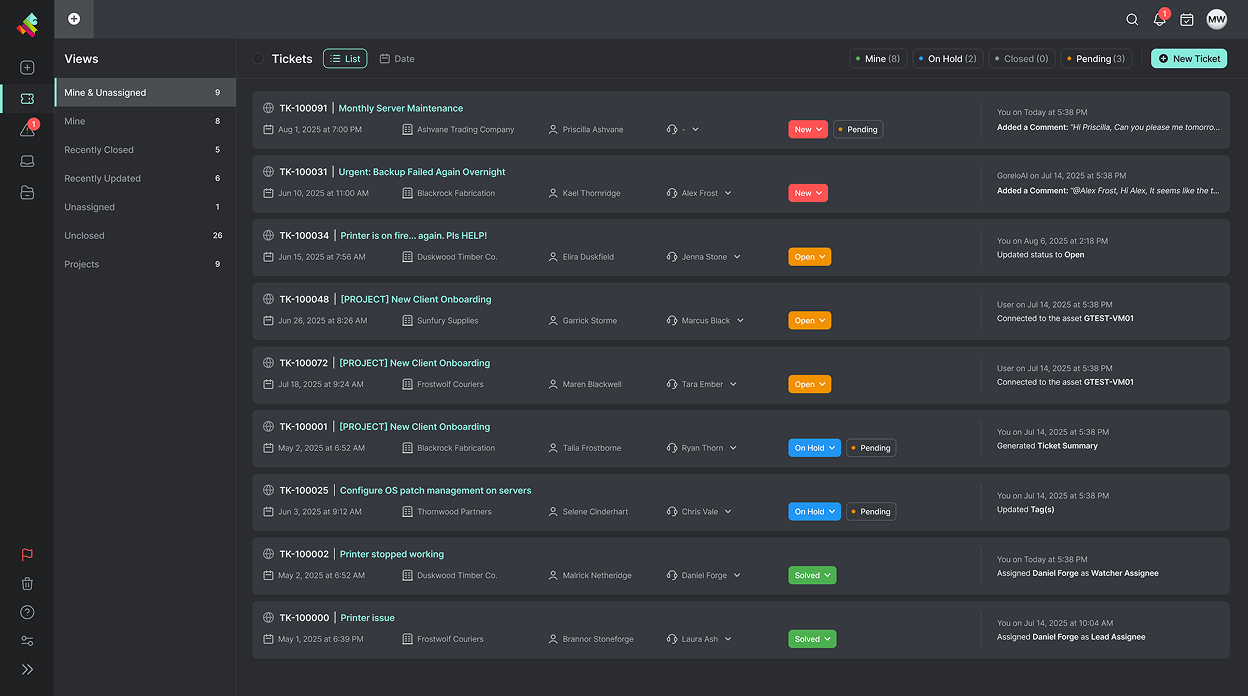This screenshot has height=696, width=1248.
Task: Click the app logo in the sidebar
Action: click(27, 24)
